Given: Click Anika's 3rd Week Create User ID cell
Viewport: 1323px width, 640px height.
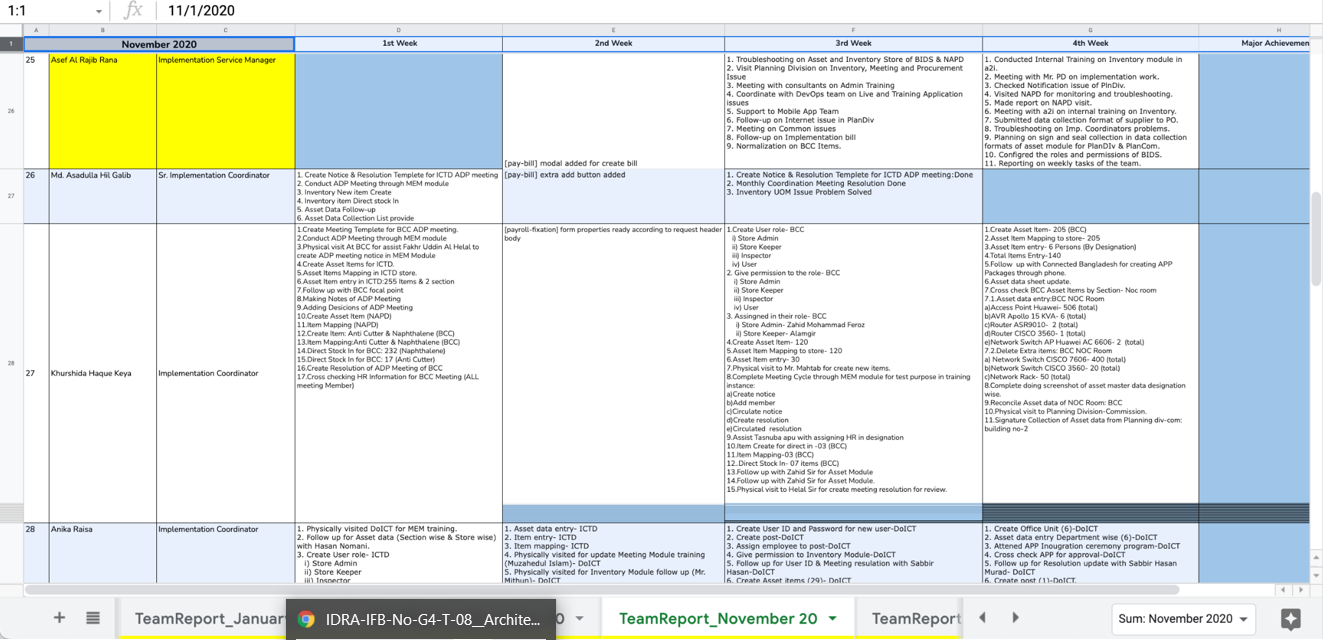Looking at the screenshot, I should coord(853,552).
